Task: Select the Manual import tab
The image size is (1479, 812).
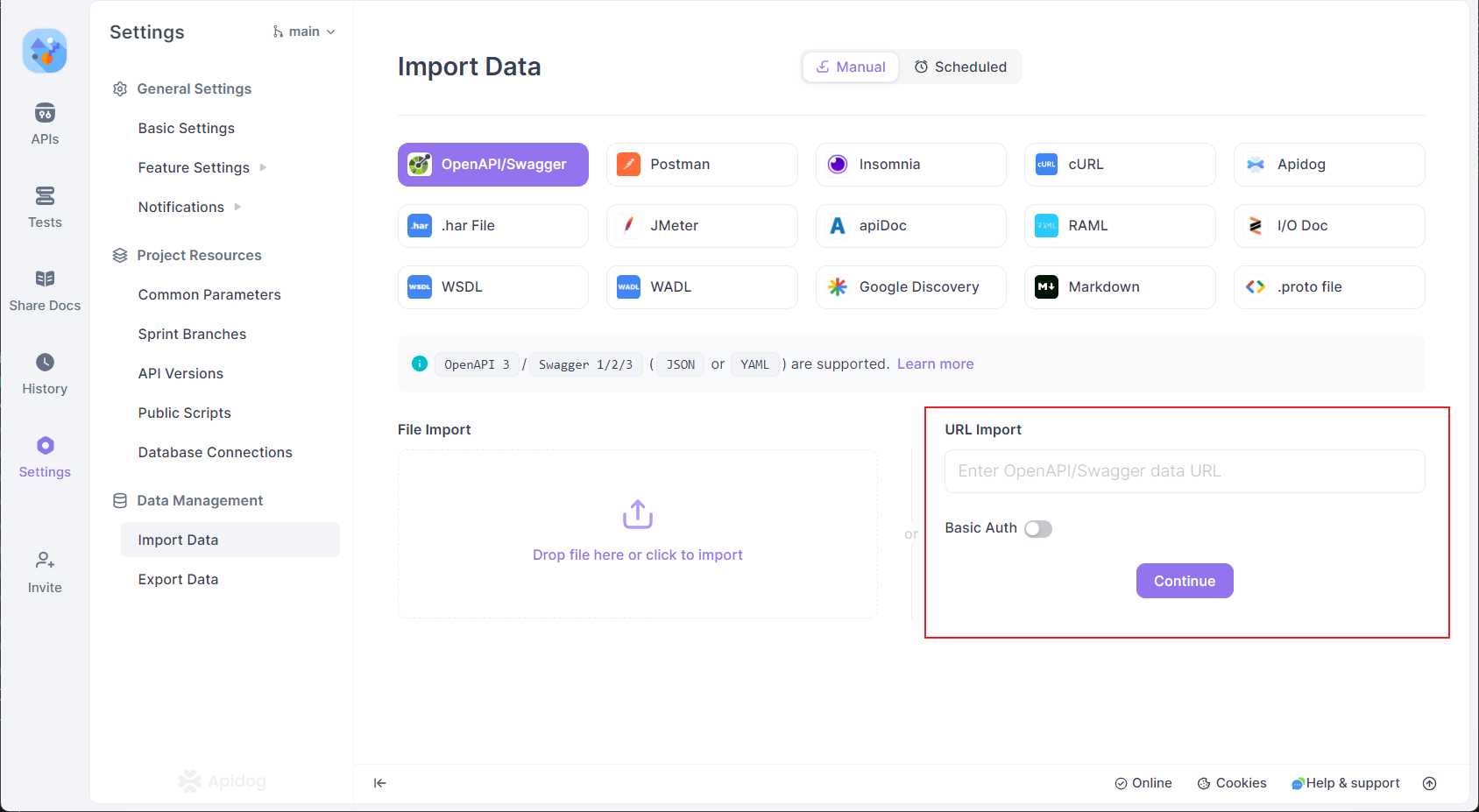Action: coord(849,67)
